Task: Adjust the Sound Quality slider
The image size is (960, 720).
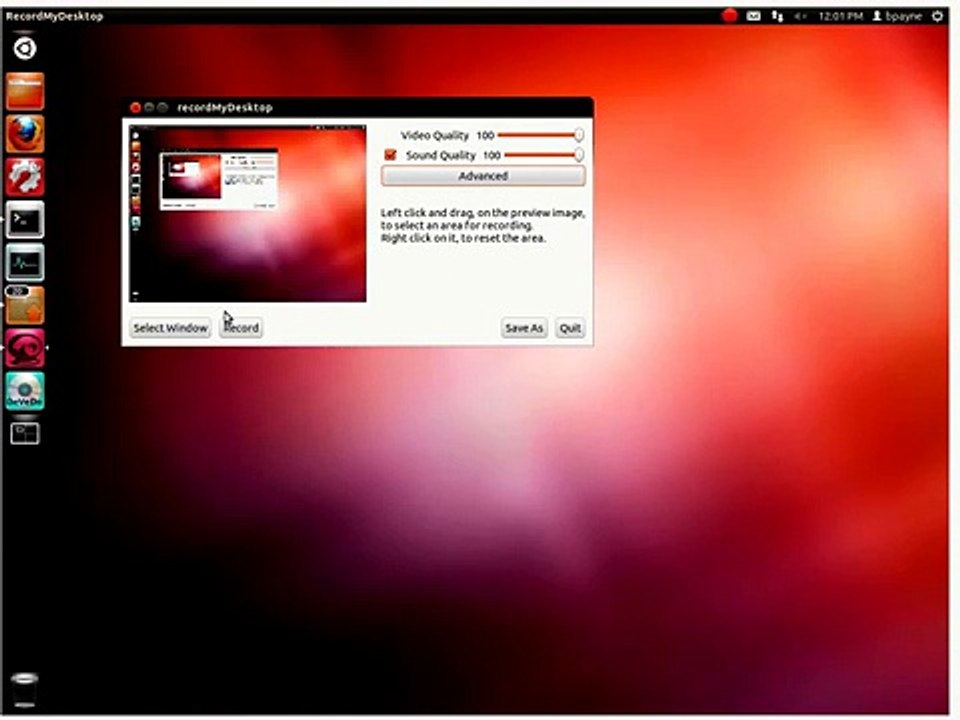Action: pos(543,155)
